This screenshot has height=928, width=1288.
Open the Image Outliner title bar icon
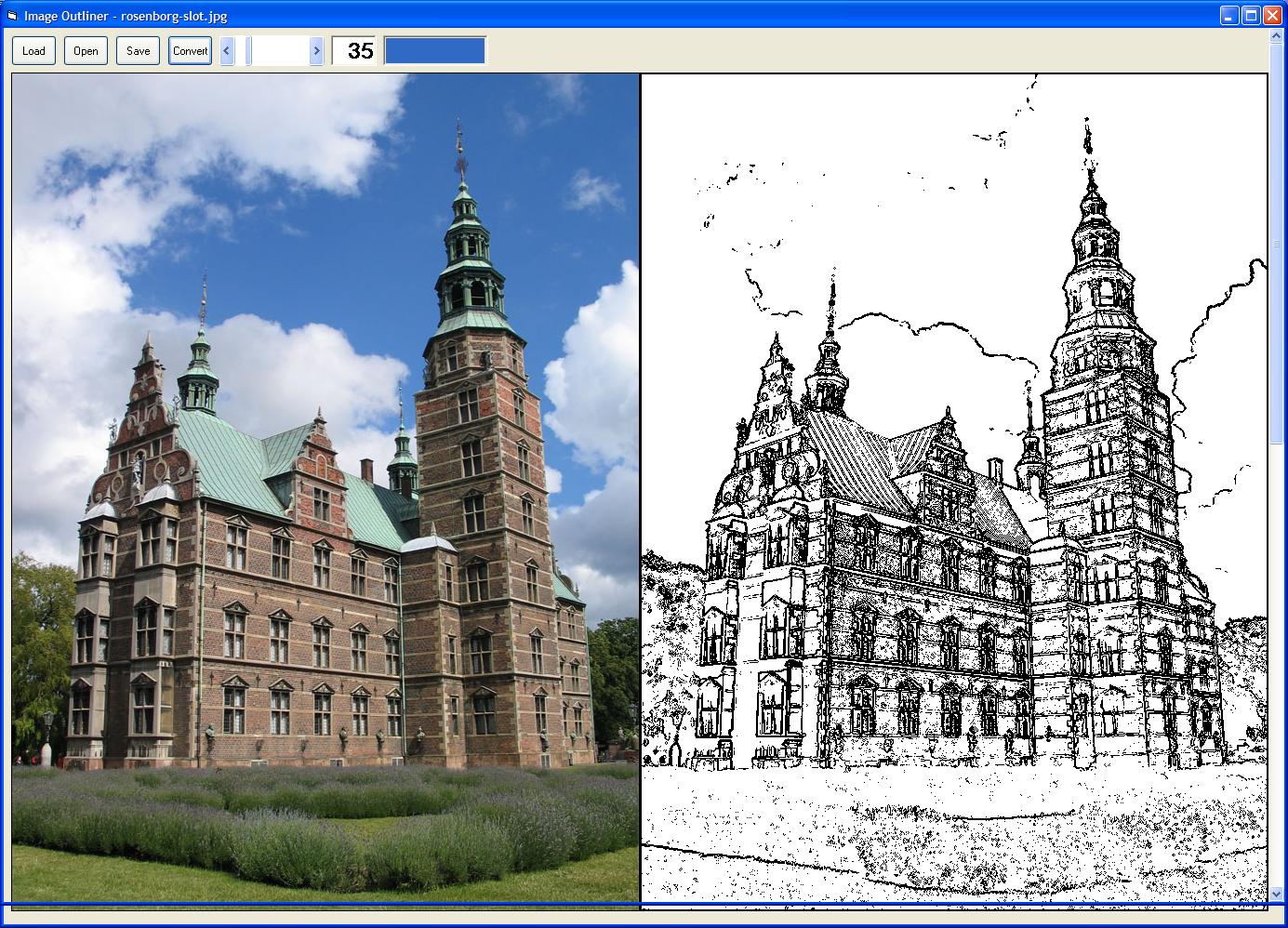(11, 16)
